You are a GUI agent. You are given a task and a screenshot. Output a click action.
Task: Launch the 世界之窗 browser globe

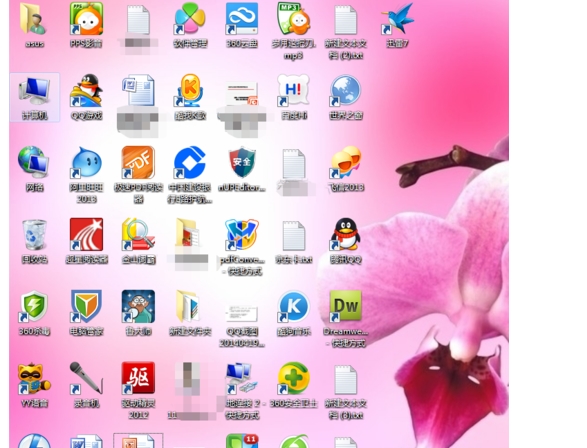click(346, 97)
